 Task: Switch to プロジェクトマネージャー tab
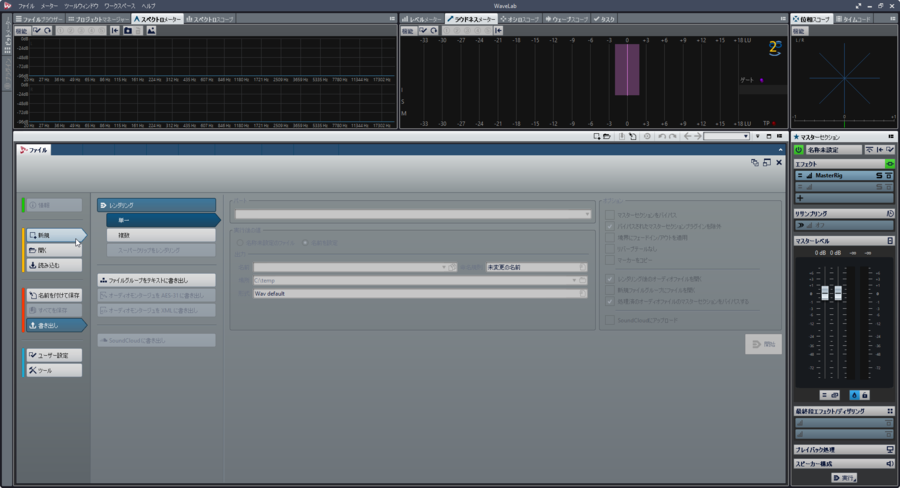[x=98, y=19]
